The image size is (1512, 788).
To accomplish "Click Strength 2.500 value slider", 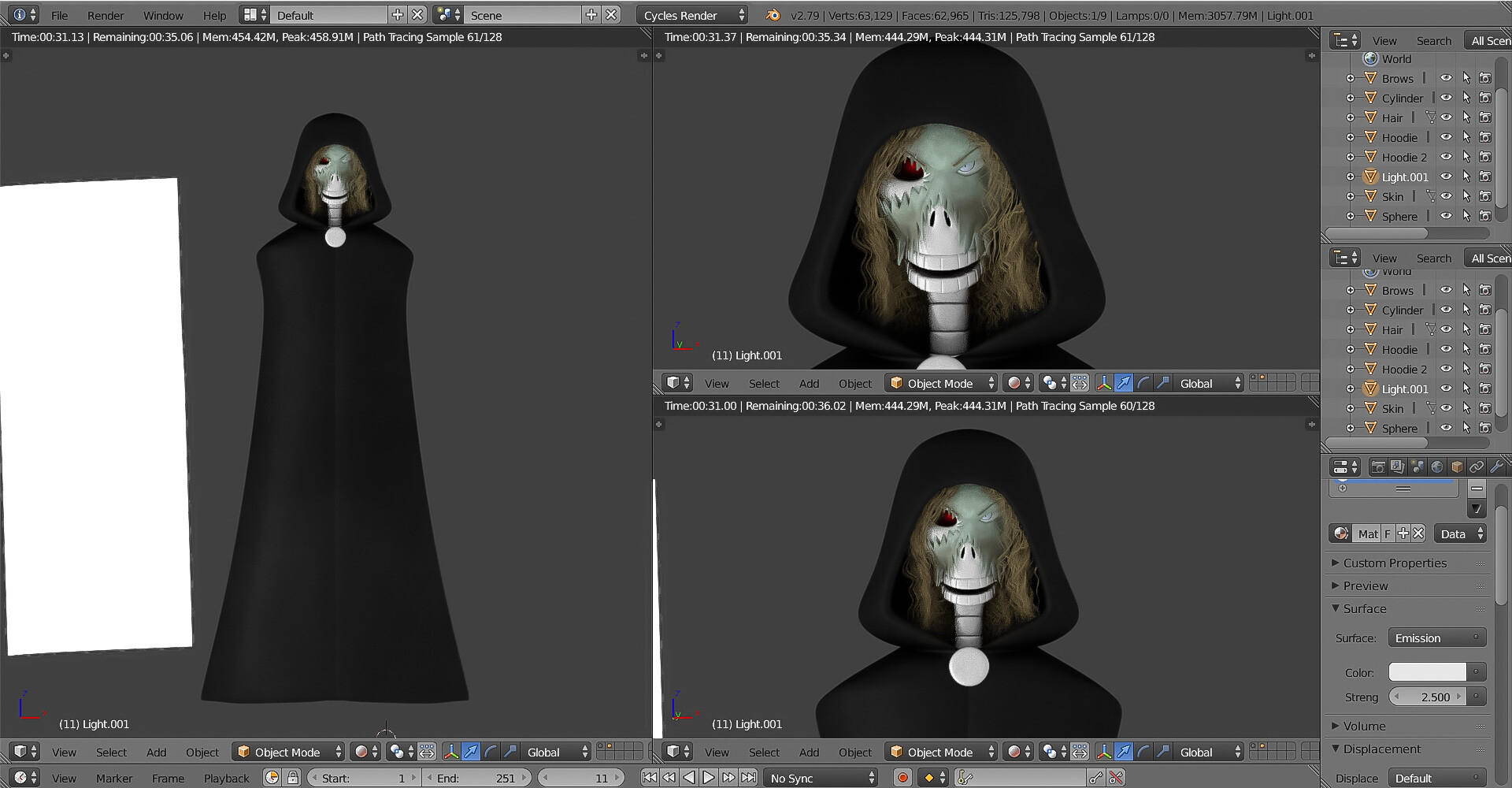I will (1427, 697).
